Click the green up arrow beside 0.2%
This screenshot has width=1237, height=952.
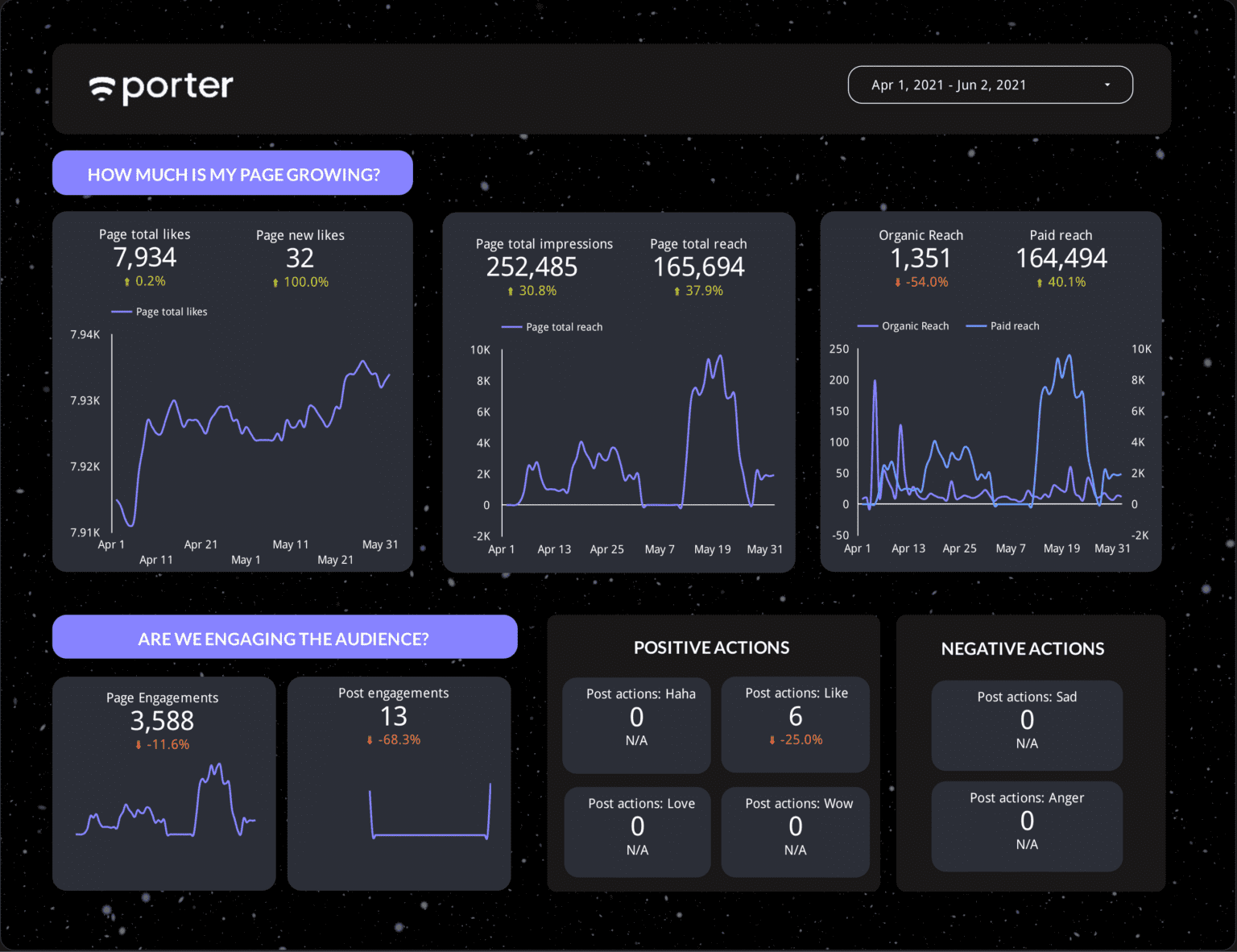(x=127, y=281)
